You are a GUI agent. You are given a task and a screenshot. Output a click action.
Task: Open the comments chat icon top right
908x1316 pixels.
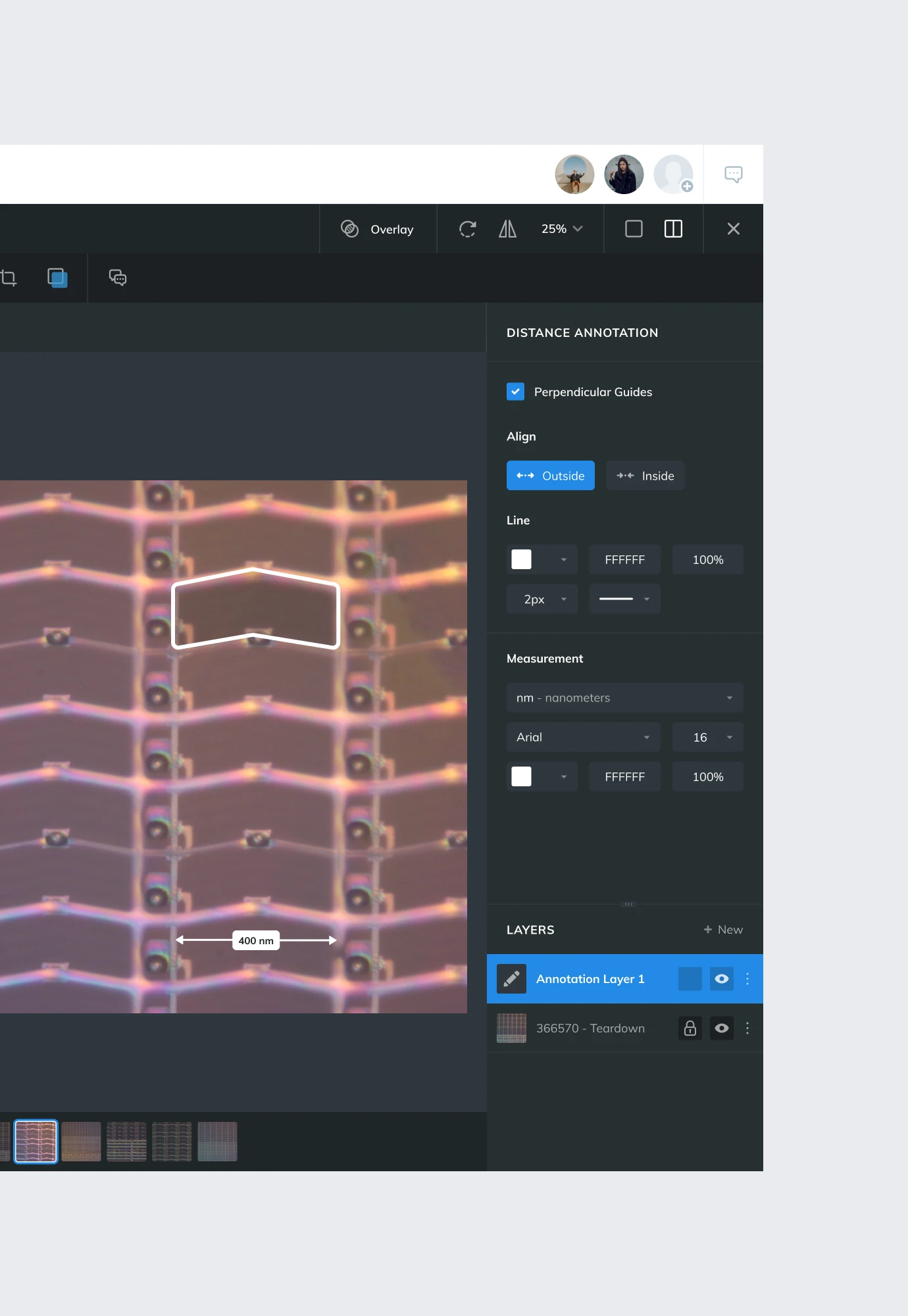coord(733,174)
